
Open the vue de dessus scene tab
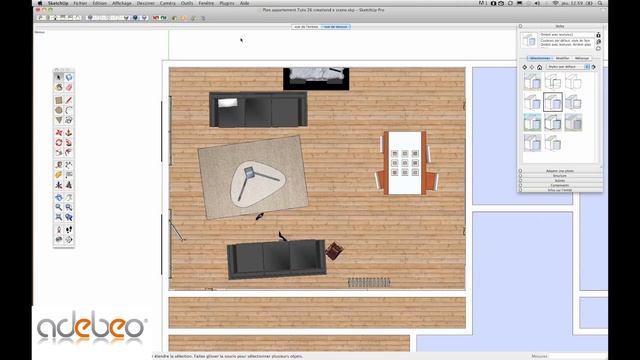336,27
